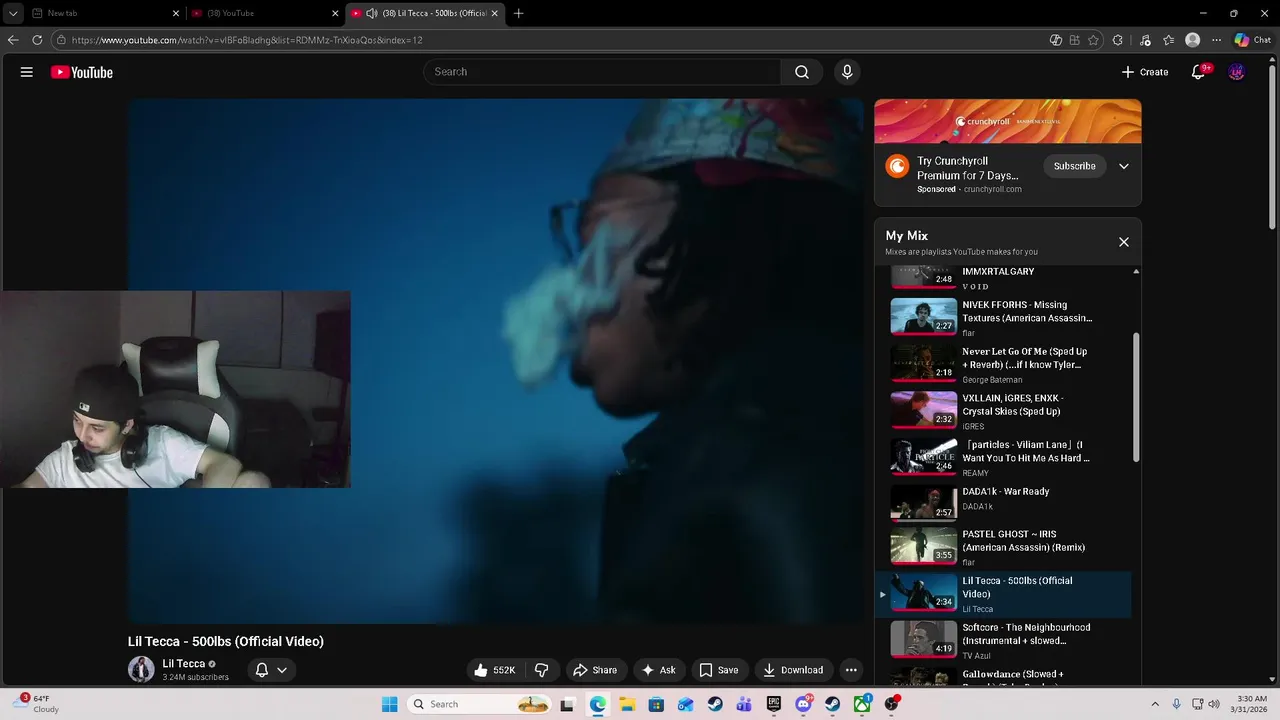Reload the page in browser
The height and width of the screenshot is (720, 1280).
coord(37,40)
